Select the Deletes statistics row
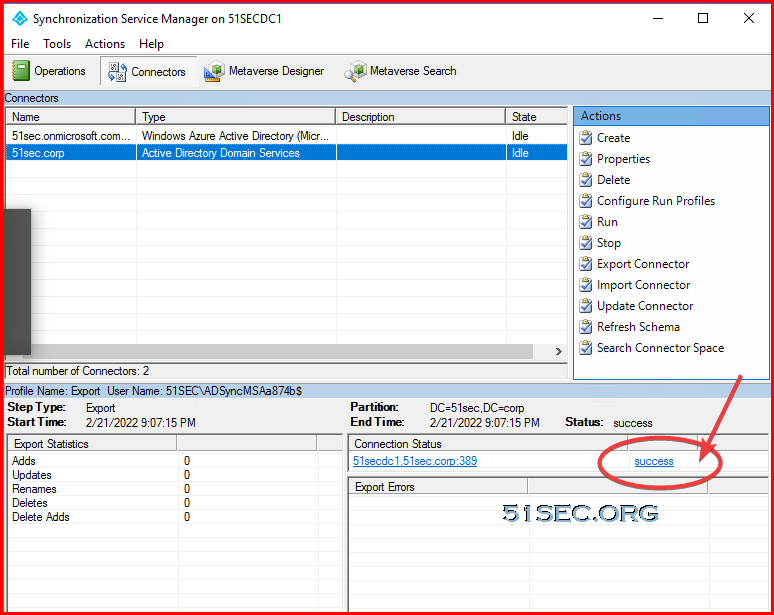Viewport: 774px width, 615px height. [174, 503]
